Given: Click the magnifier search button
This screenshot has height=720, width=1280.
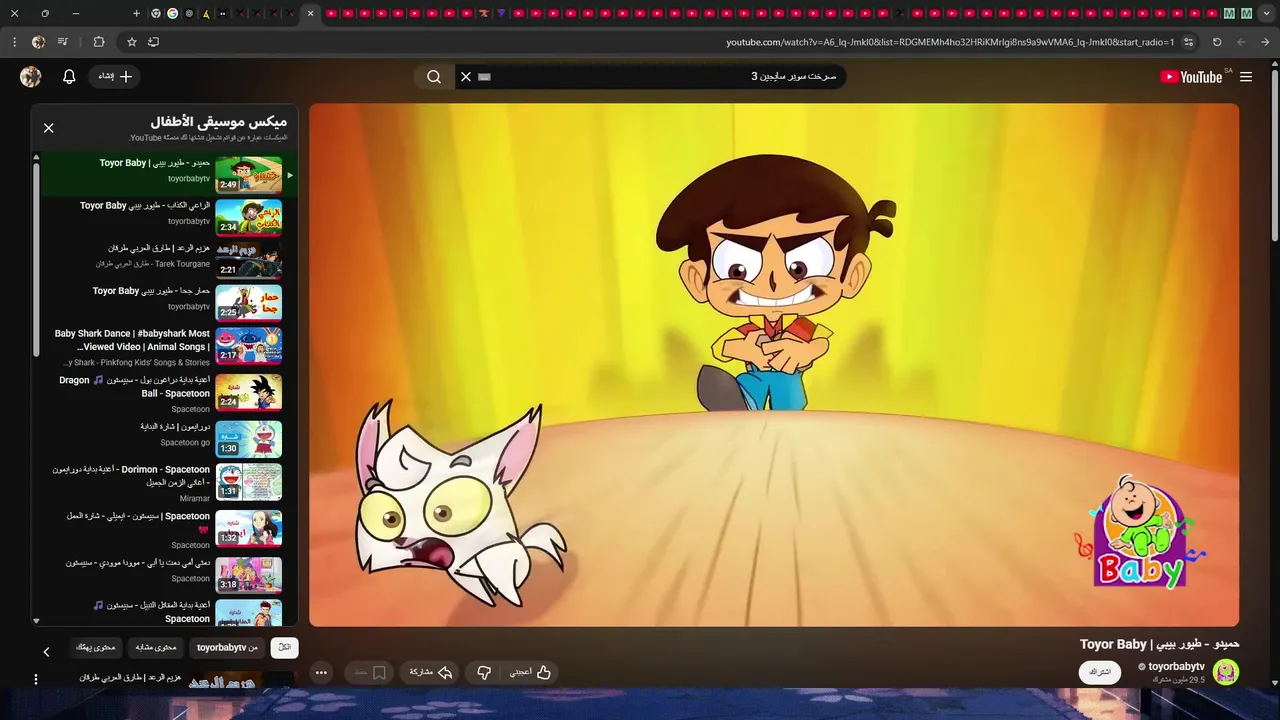Looking at the screenshot, I should pyautogui.click(x=434, y=77).
